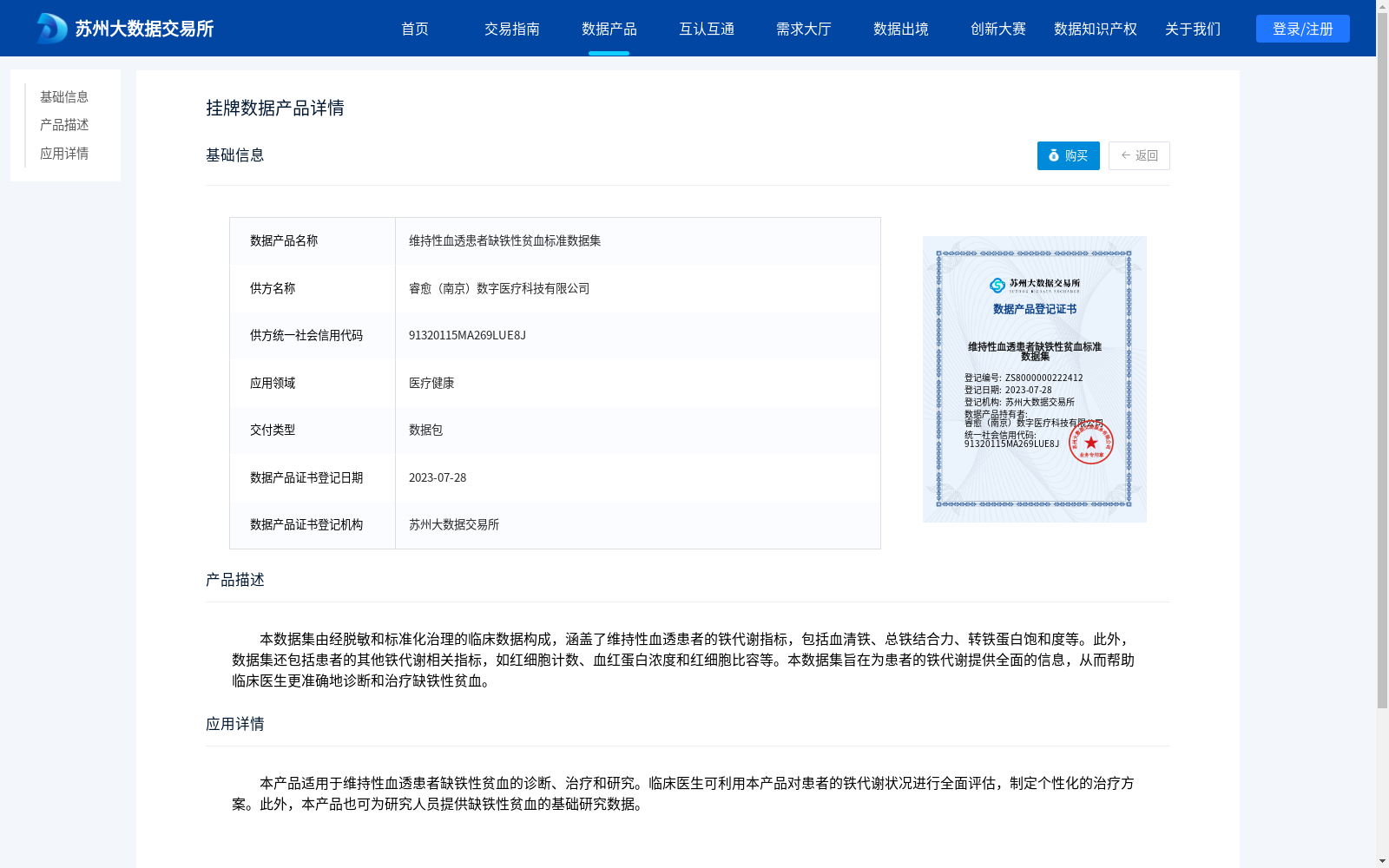Open the 首页 menu item

[x=415, y=29]
